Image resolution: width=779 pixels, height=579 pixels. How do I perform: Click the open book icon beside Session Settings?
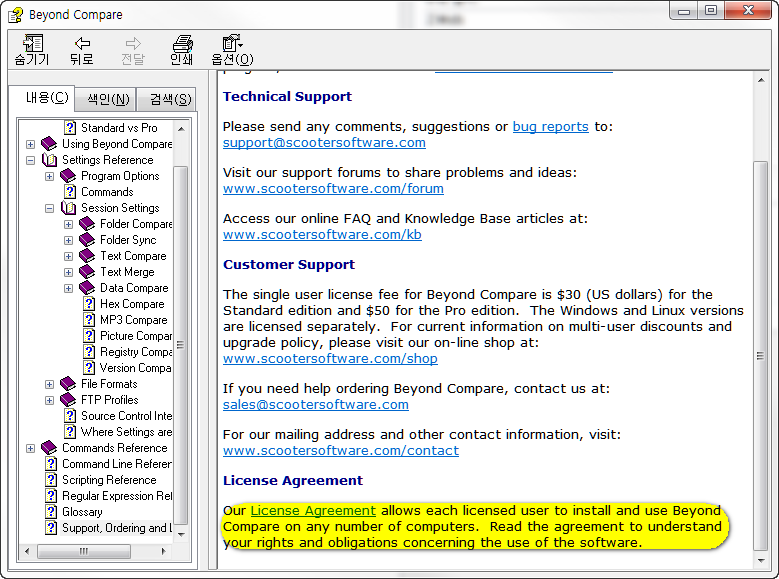[68, 208]
